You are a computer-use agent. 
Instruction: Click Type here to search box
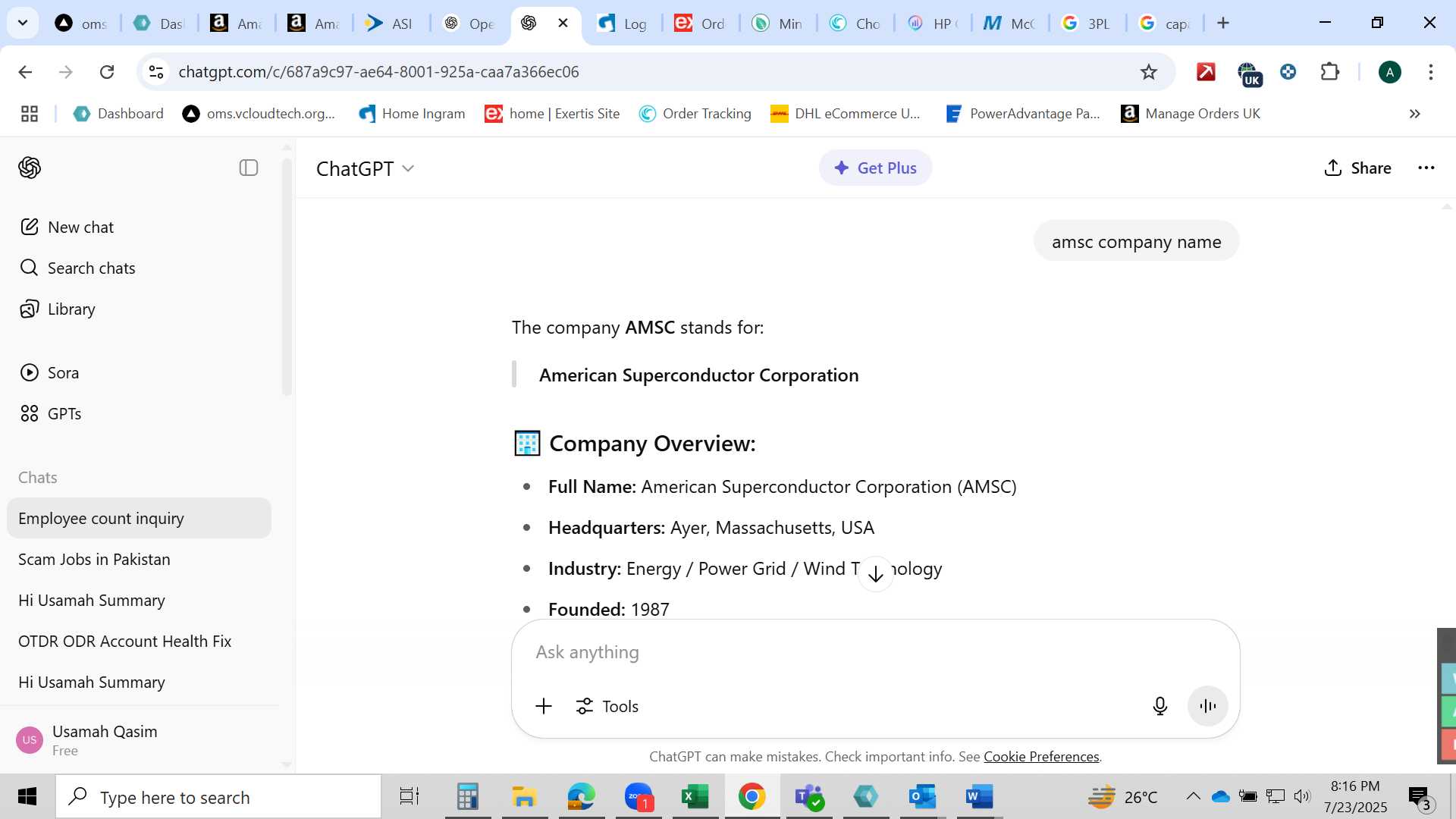pyautogui.click(x=218, y=797)
